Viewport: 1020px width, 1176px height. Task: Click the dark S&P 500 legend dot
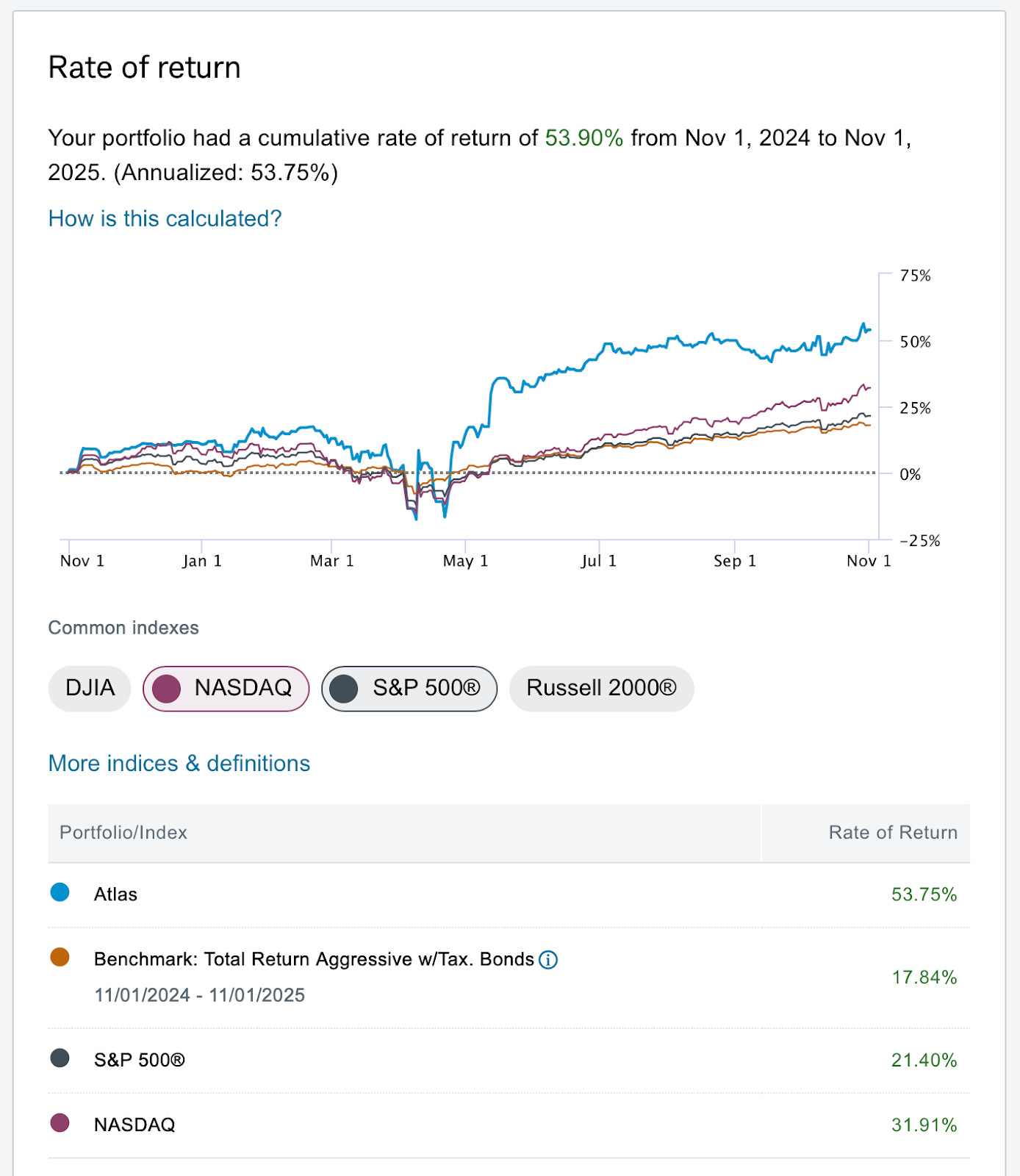tap(60, 1058)
